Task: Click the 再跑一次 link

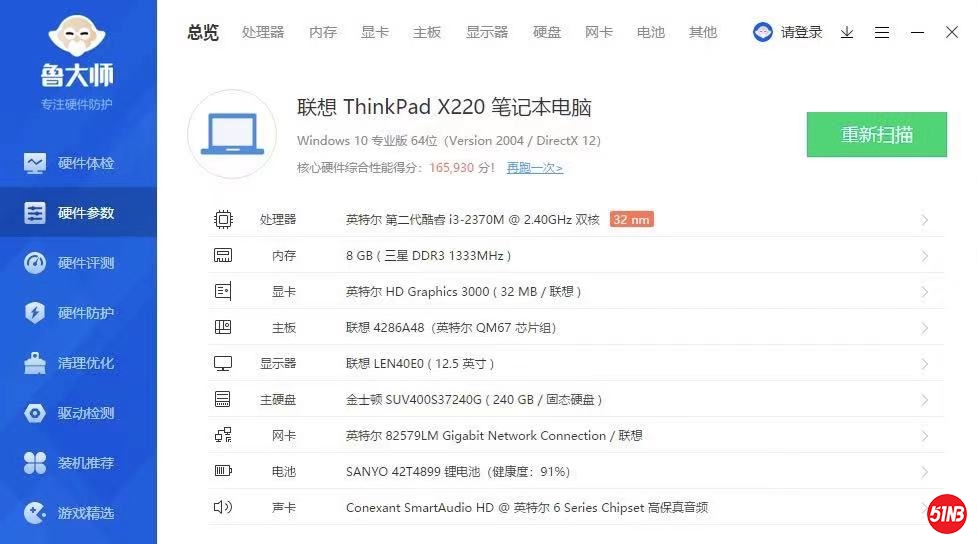Action: click(x=534, y=168)
